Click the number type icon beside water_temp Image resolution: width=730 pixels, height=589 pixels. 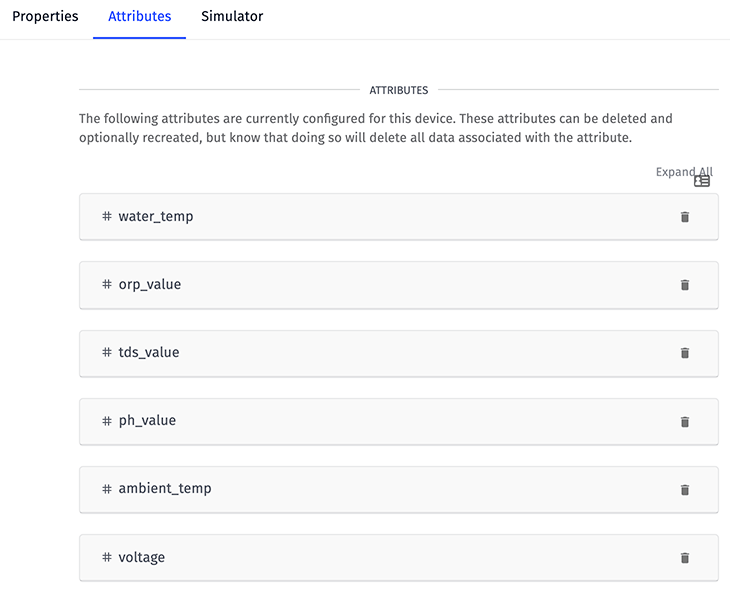pos(107,216)
